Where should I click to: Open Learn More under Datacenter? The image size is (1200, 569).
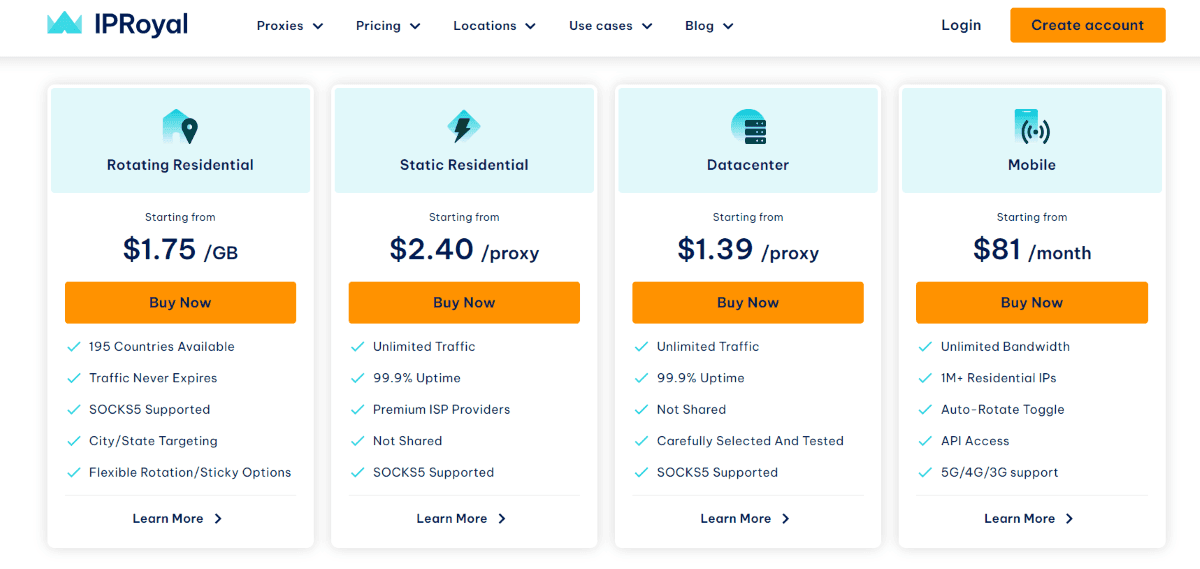[746, 519]
